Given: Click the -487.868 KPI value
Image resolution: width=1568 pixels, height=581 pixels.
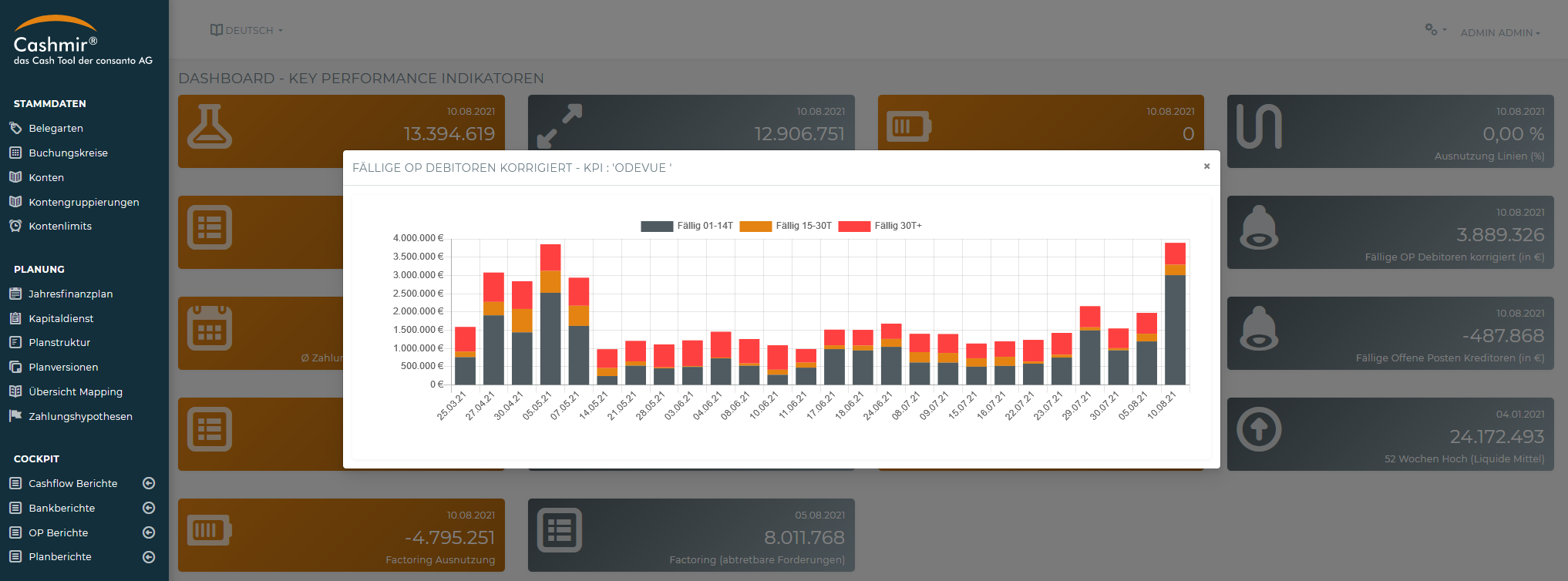Looking at the screenshot, I should tap(1502, 336).
